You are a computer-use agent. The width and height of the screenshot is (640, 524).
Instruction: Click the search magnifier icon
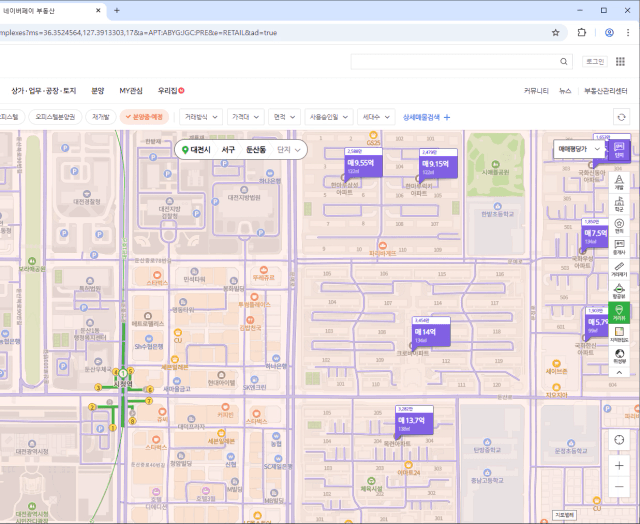pos(563,62)
